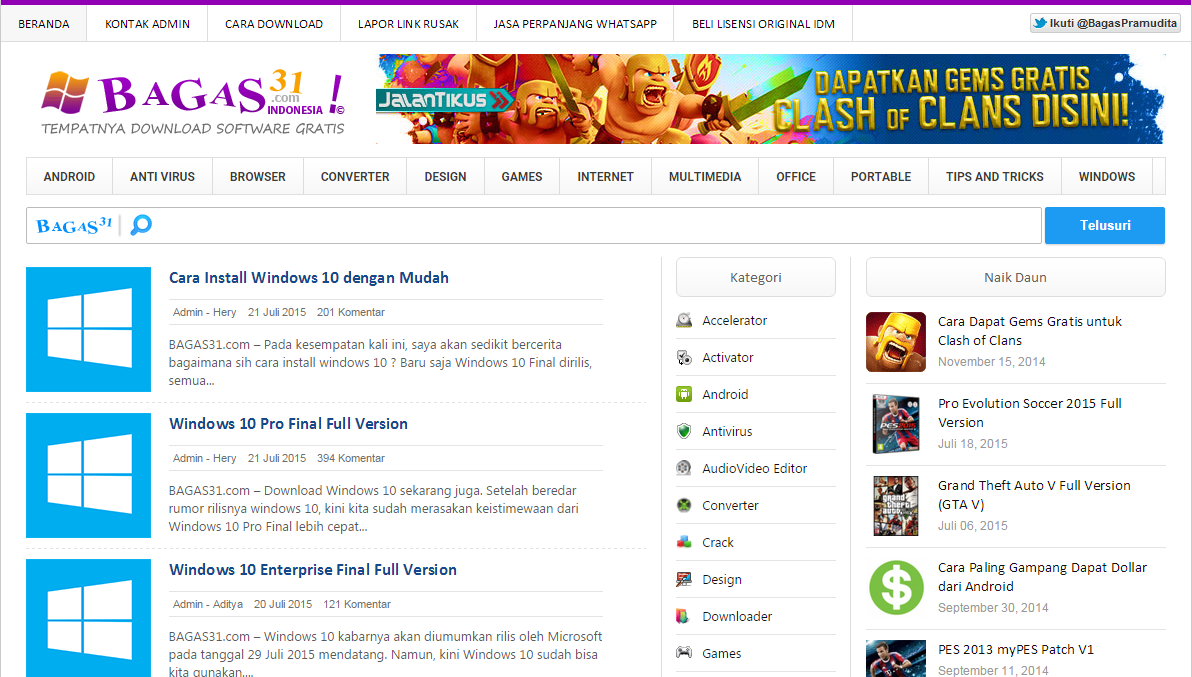Click the Antivirus shield icon
The height and width of the screenshot is (677, 1192).
coord(684,431)
